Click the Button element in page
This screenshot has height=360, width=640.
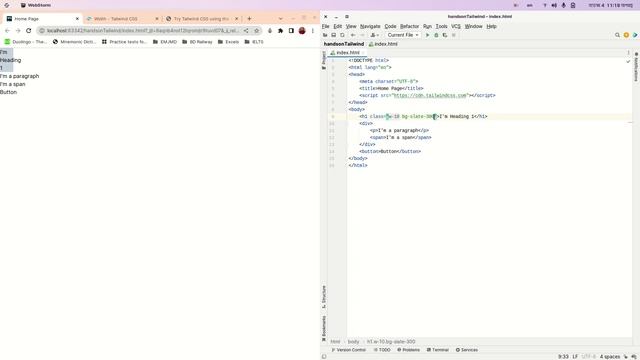click(9, 92)
